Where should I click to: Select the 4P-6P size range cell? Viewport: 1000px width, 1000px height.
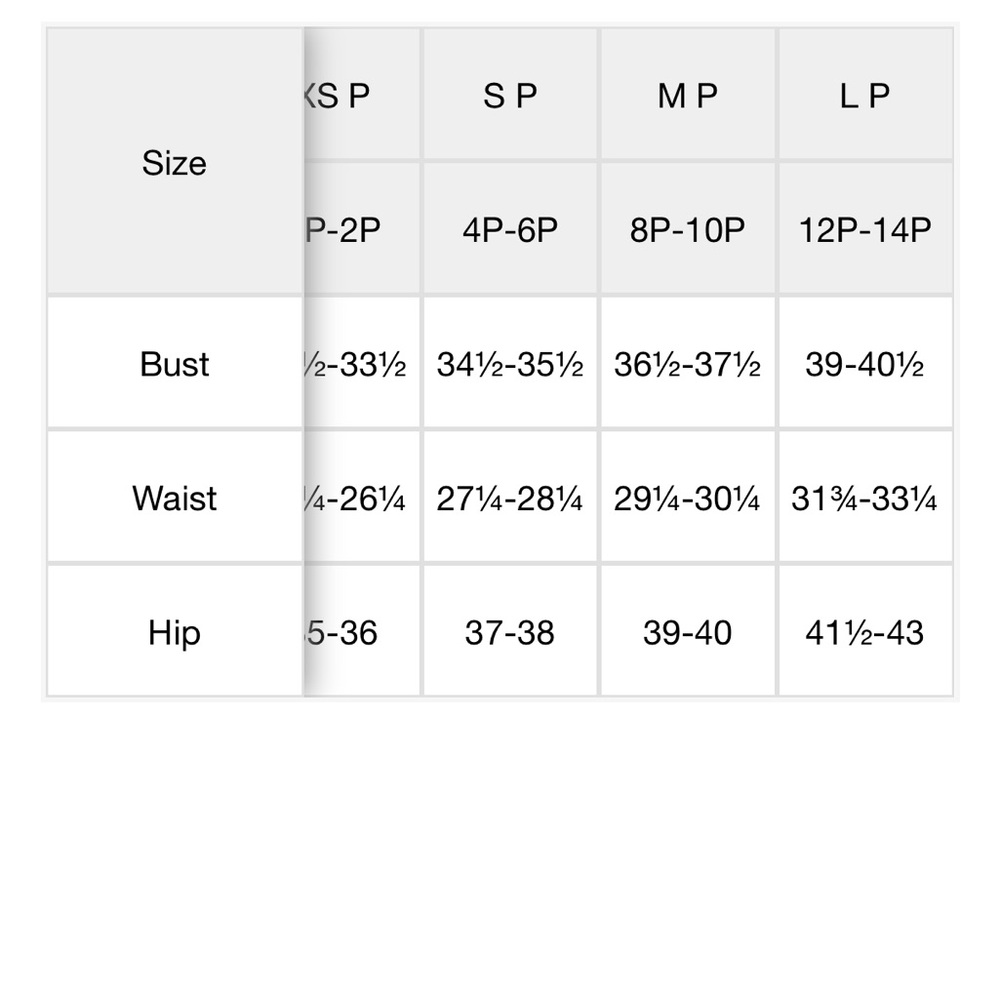point(510,229)
